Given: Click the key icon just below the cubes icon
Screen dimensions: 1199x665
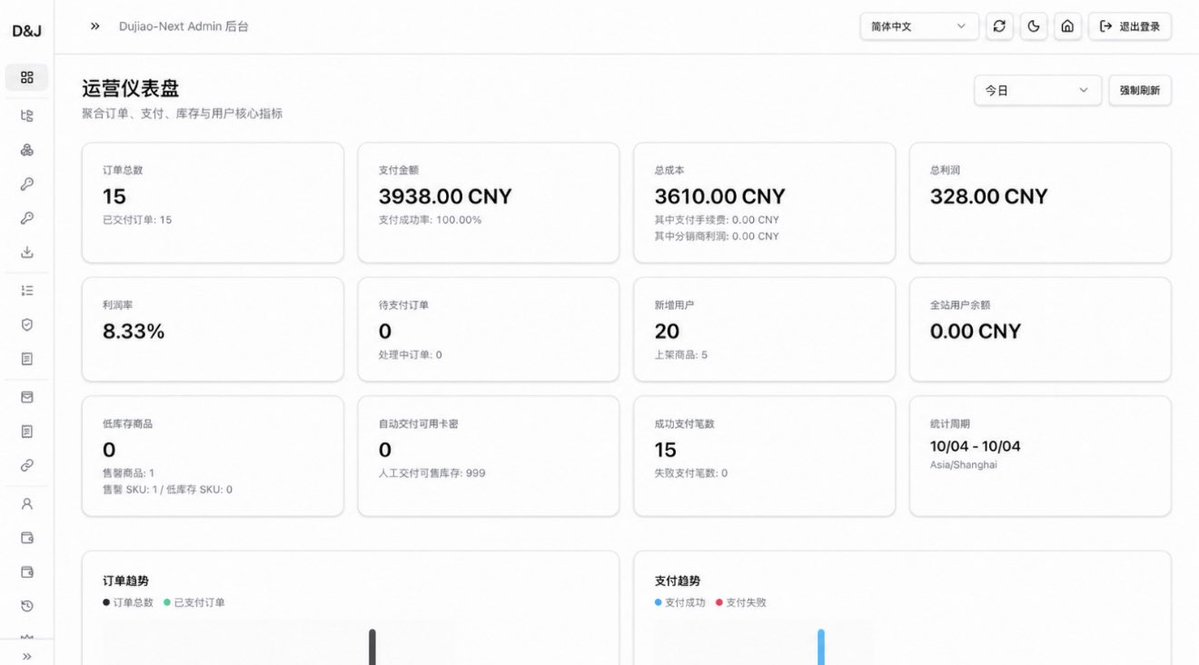Looking at the screenshot, I should point(27,184).
